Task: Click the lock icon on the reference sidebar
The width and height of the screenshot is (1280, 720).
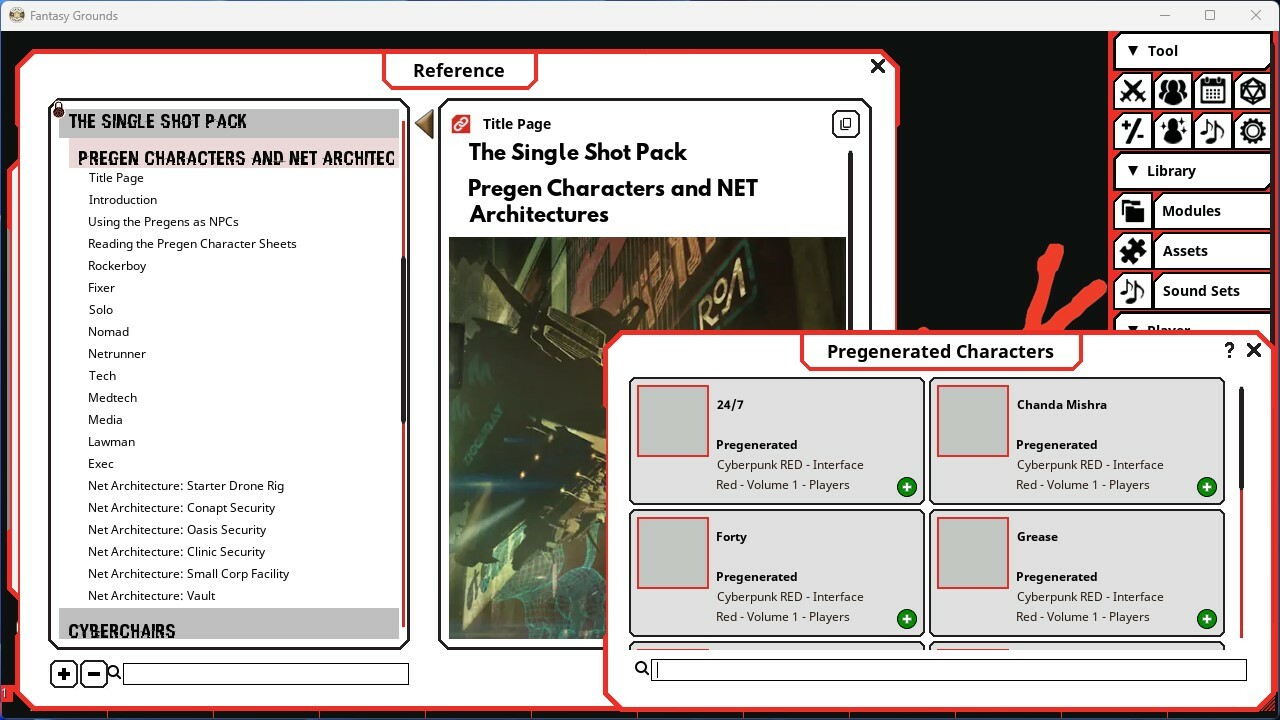Action: click(58, 110)
